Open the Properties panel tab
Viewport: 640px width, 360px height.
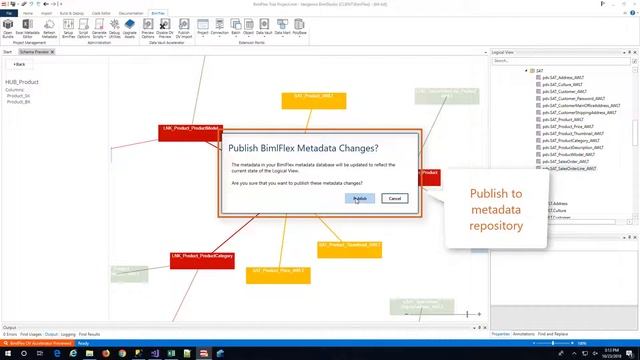click(500, 334)
